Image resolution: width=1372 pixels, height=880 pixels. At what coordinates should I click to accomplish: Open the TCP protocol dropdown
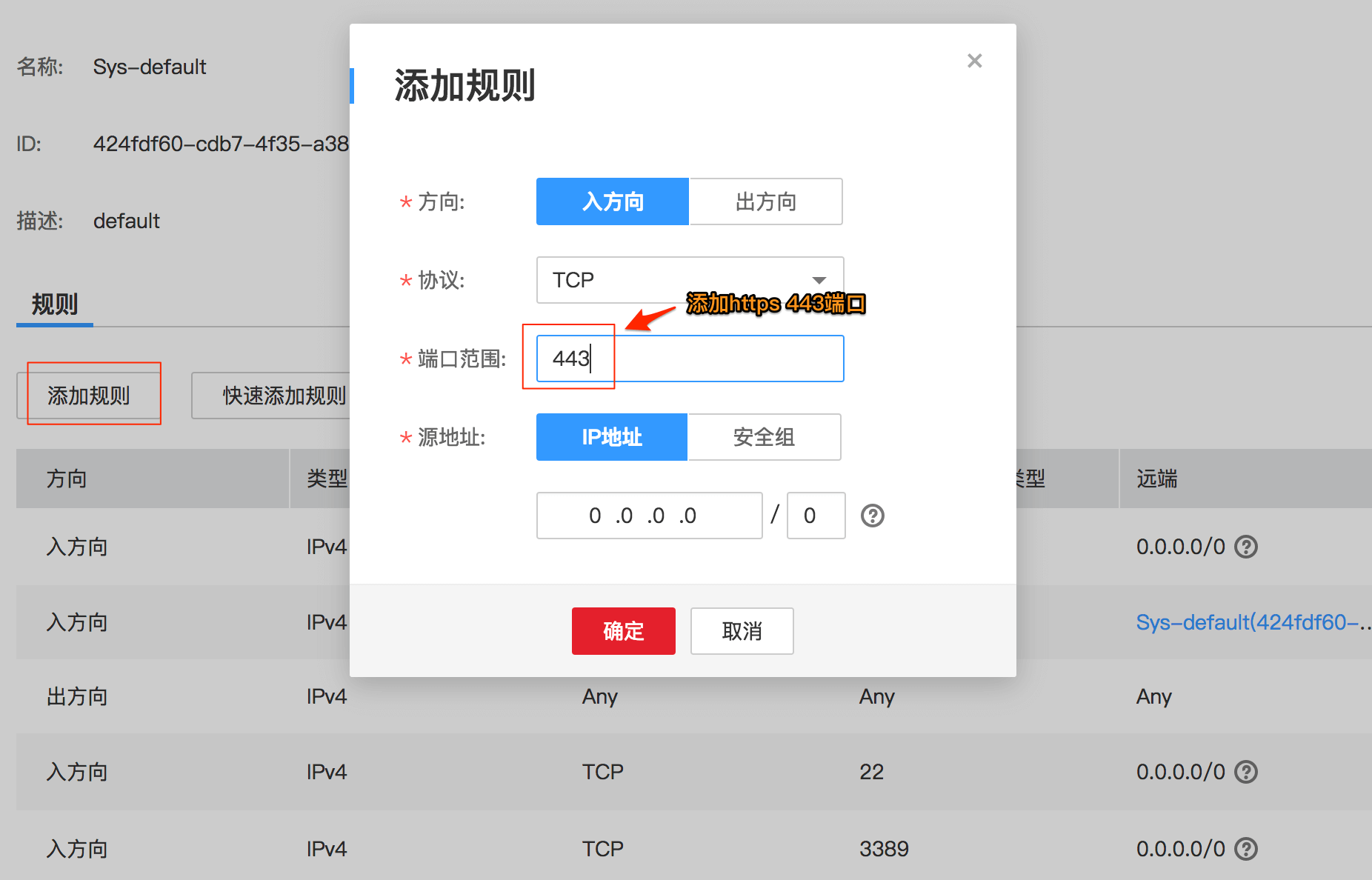[x=690, y=280]
